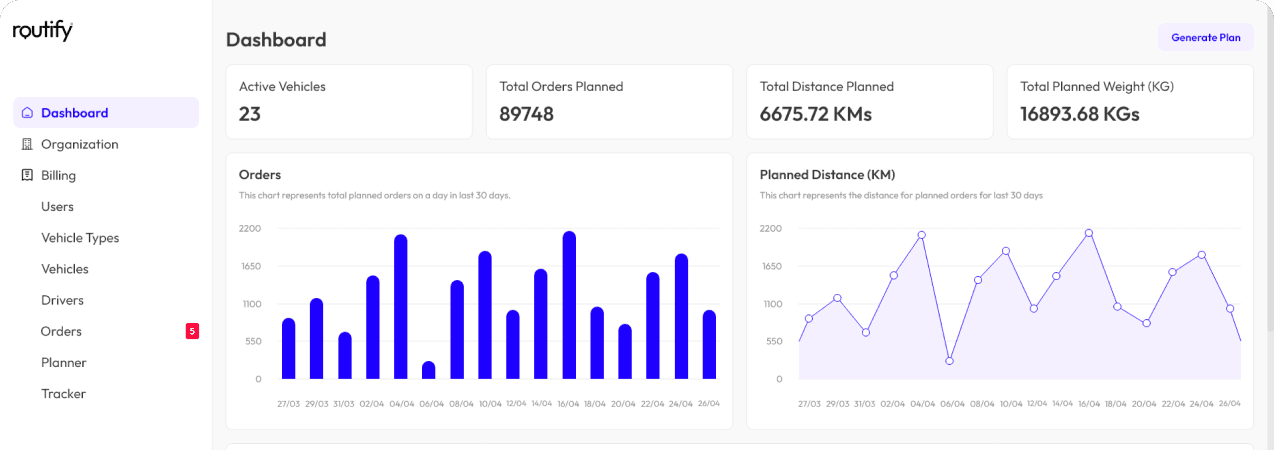Click the Orders chart description text
The height and width of the screenshot is (450, 1274).
pos(375,195)
